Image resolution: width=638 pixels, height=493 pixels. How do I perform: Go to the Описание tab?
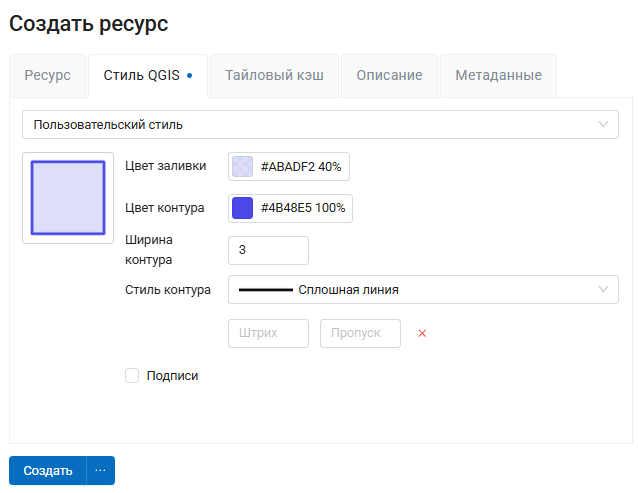pyautogui.click(x=389, y=75)
